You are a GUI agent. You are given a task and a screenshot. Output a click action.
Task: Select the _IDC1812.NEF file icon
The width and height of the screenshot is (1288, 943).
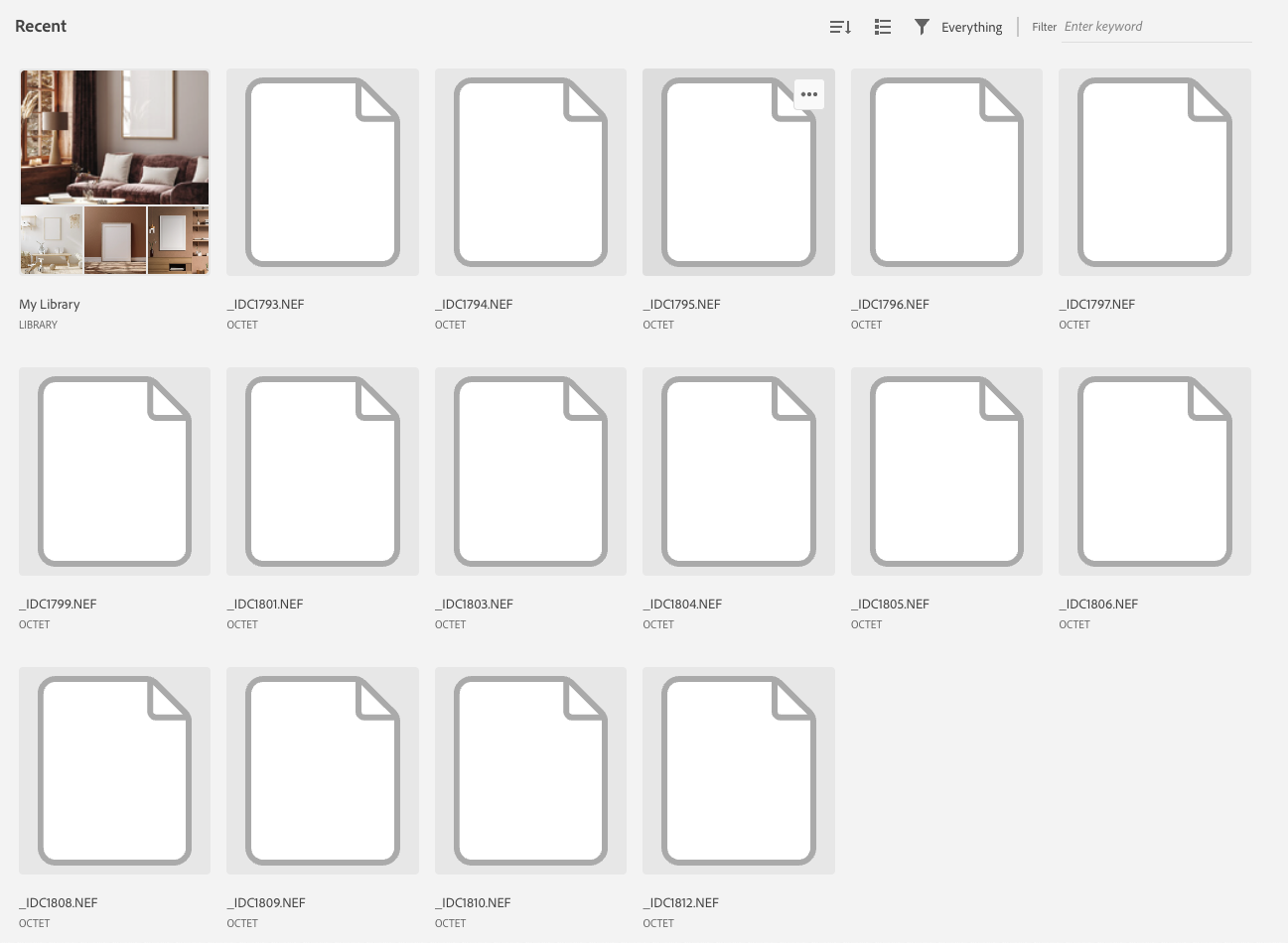click(x=738, y=770)
